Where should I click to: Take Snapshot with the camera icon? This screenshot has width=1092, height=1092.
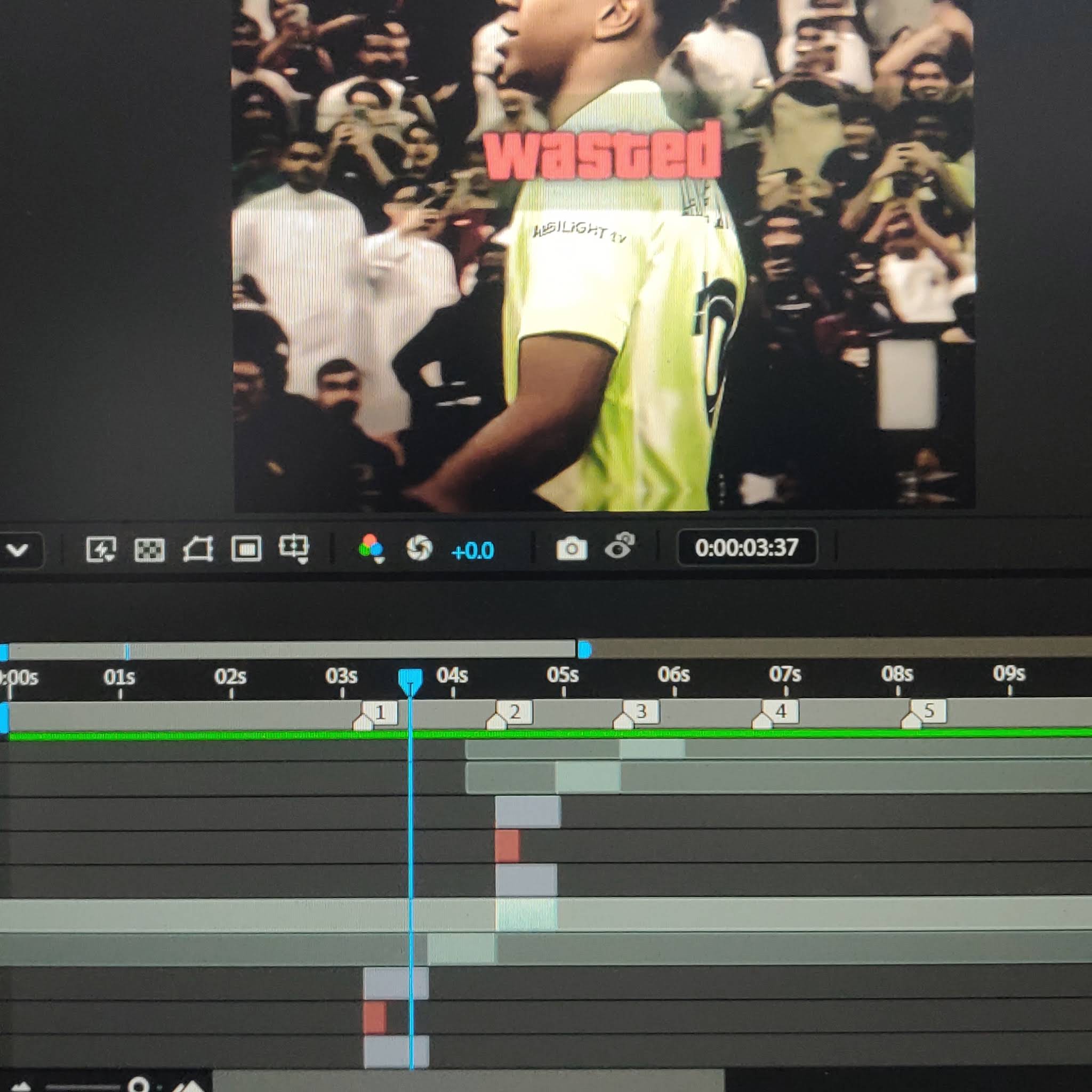point(572,548)
